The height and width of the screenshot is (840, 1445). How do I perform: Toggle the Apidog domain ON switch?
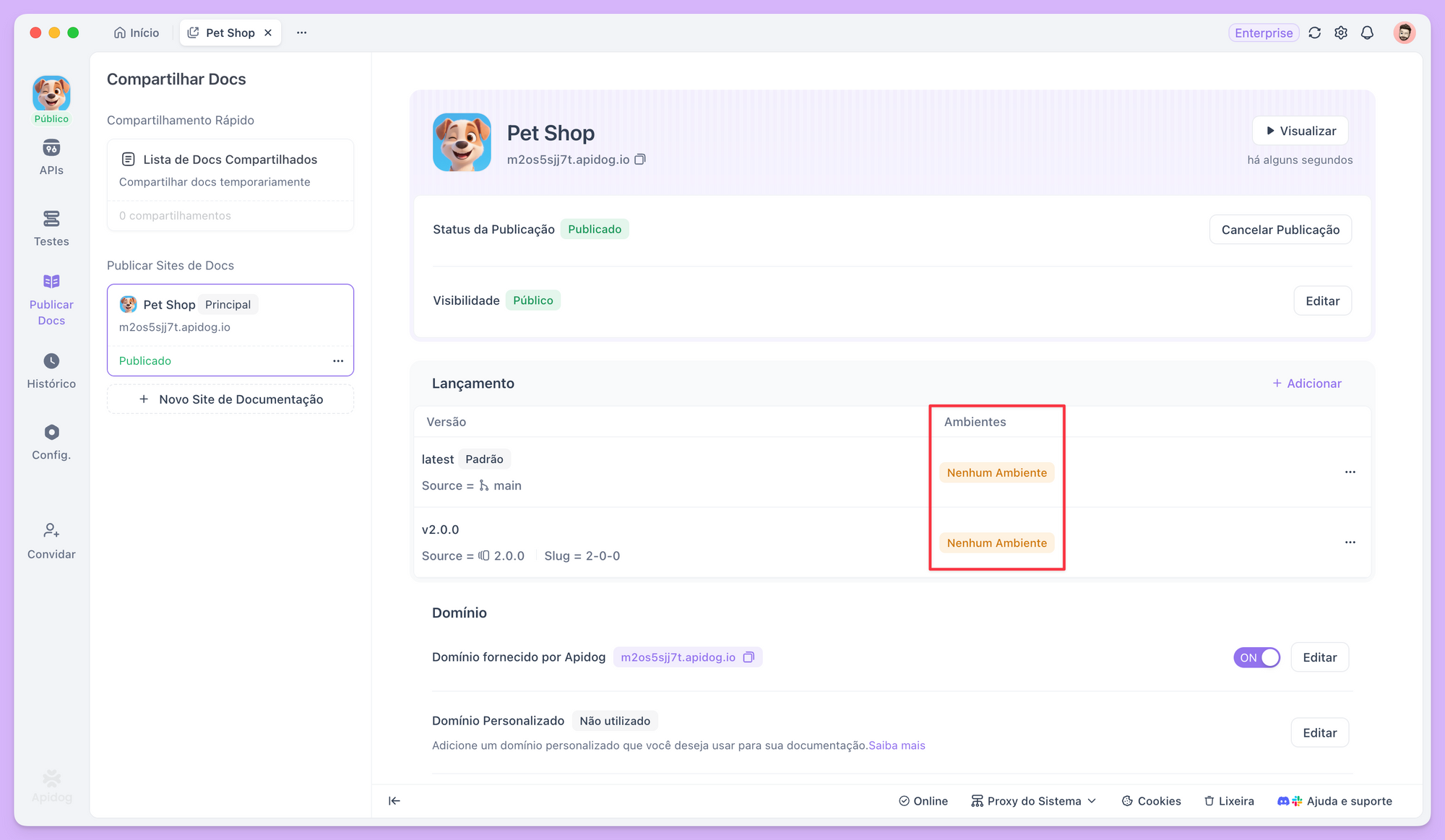[x=1256, y=657]
